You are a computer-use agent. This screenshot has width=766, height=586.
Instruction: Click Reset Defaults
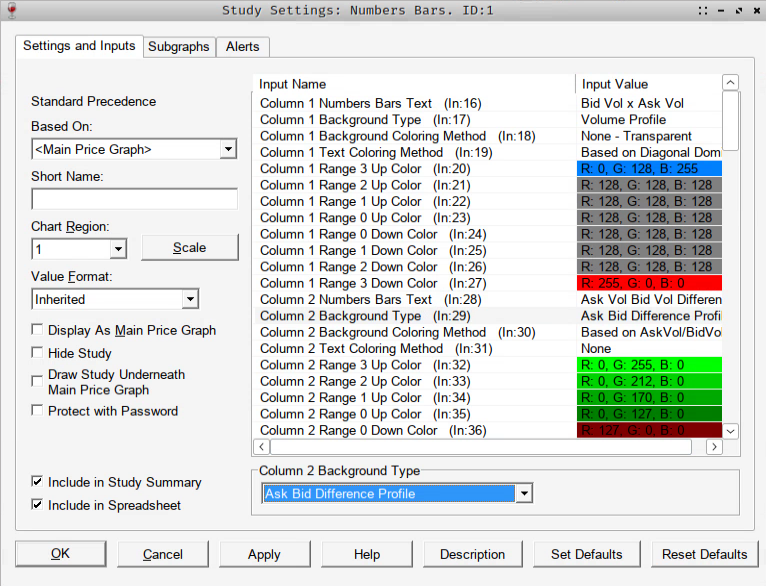tap(704, 554)
